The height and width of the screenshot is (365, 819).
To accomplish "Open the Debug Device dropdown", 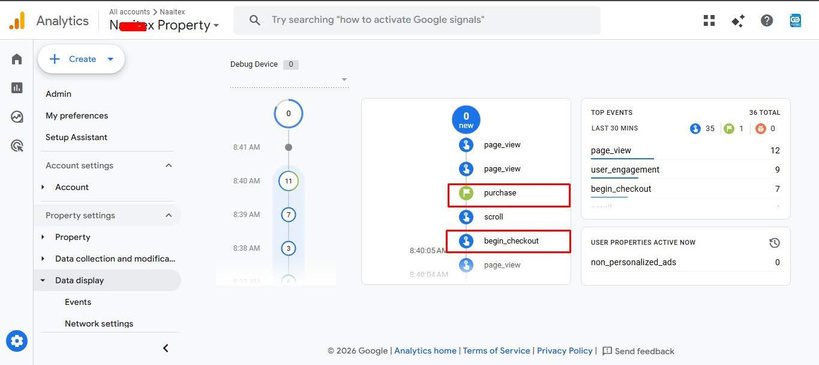I will pyautogui.click(x=289, y=79).
